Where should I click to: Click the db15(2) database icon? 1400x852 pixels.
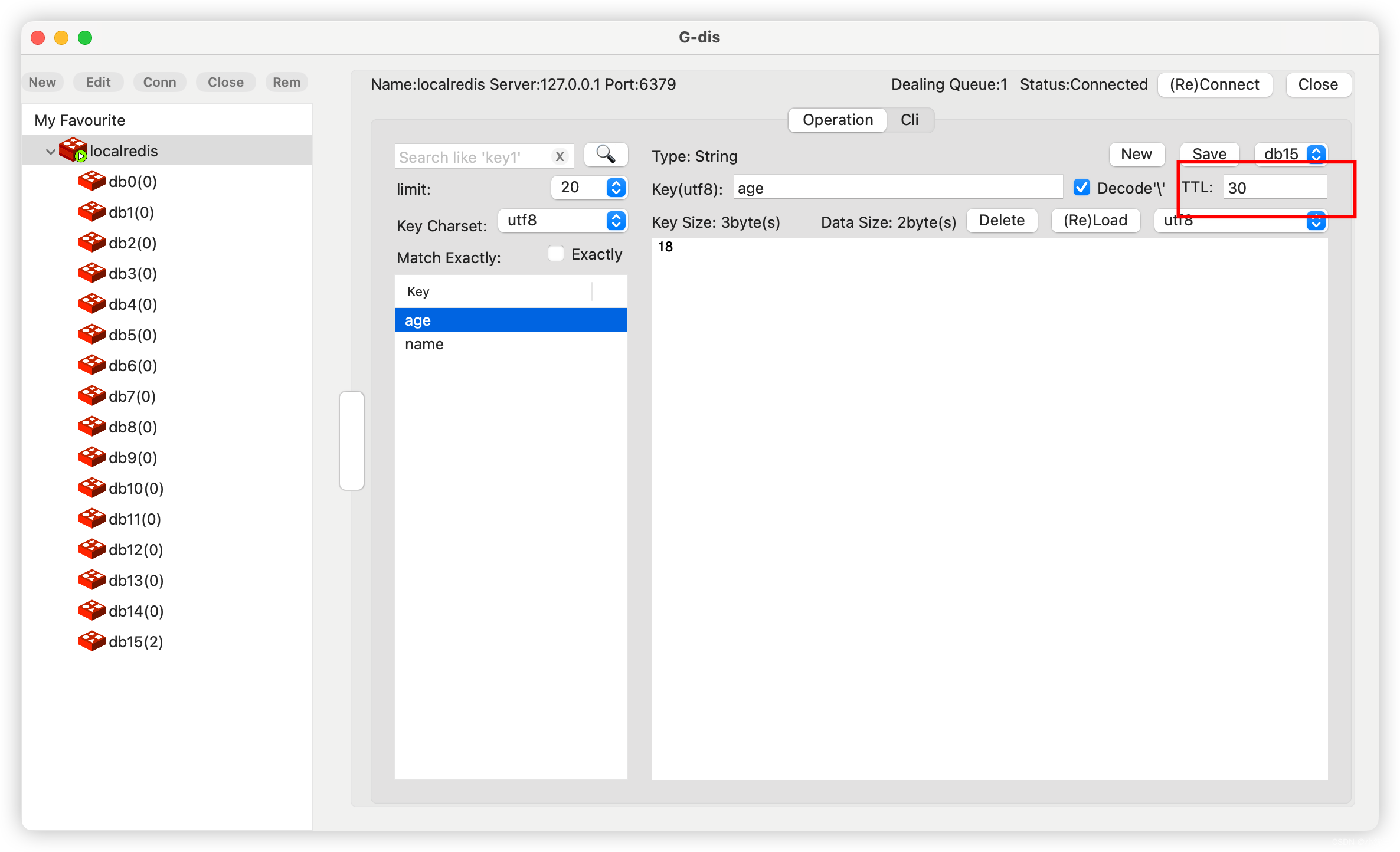91,641
